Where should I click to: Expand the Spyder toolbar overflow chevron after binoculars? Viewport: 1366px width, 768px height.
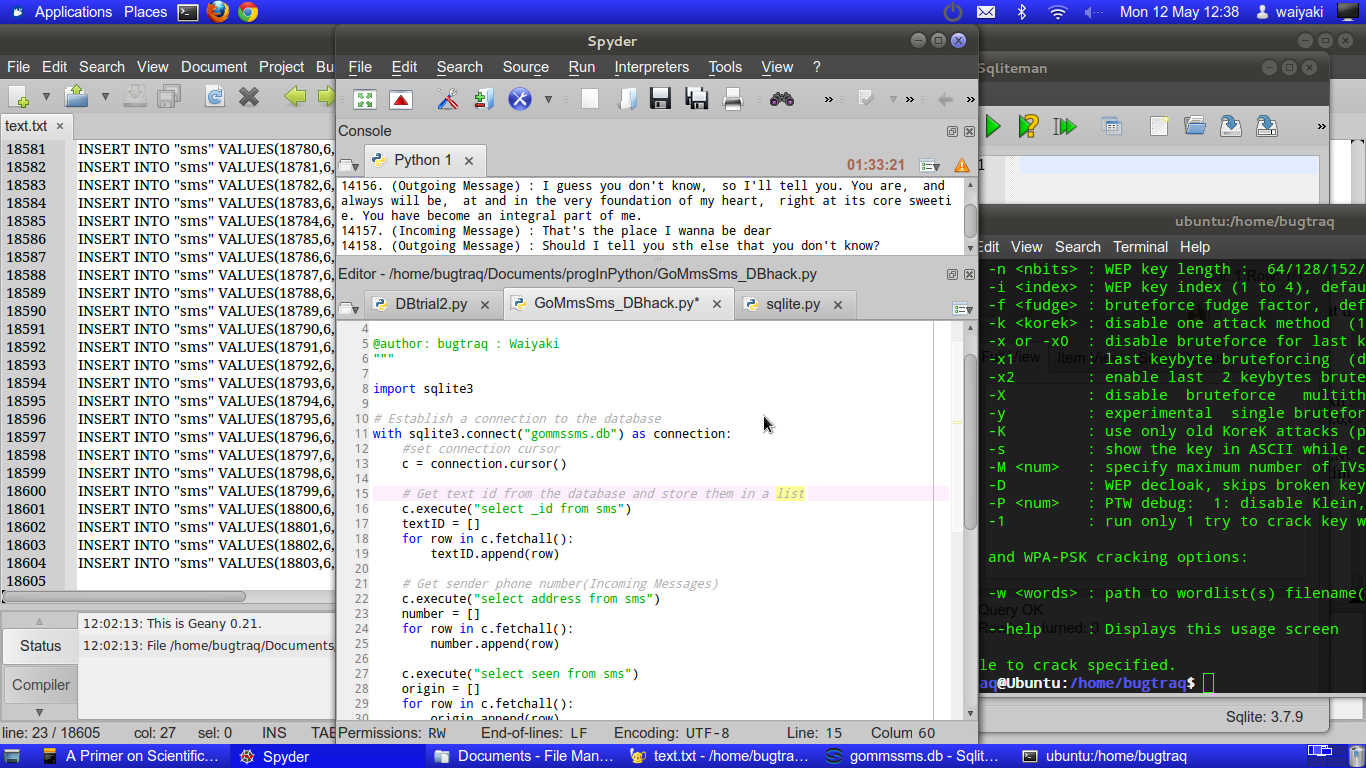828,99
